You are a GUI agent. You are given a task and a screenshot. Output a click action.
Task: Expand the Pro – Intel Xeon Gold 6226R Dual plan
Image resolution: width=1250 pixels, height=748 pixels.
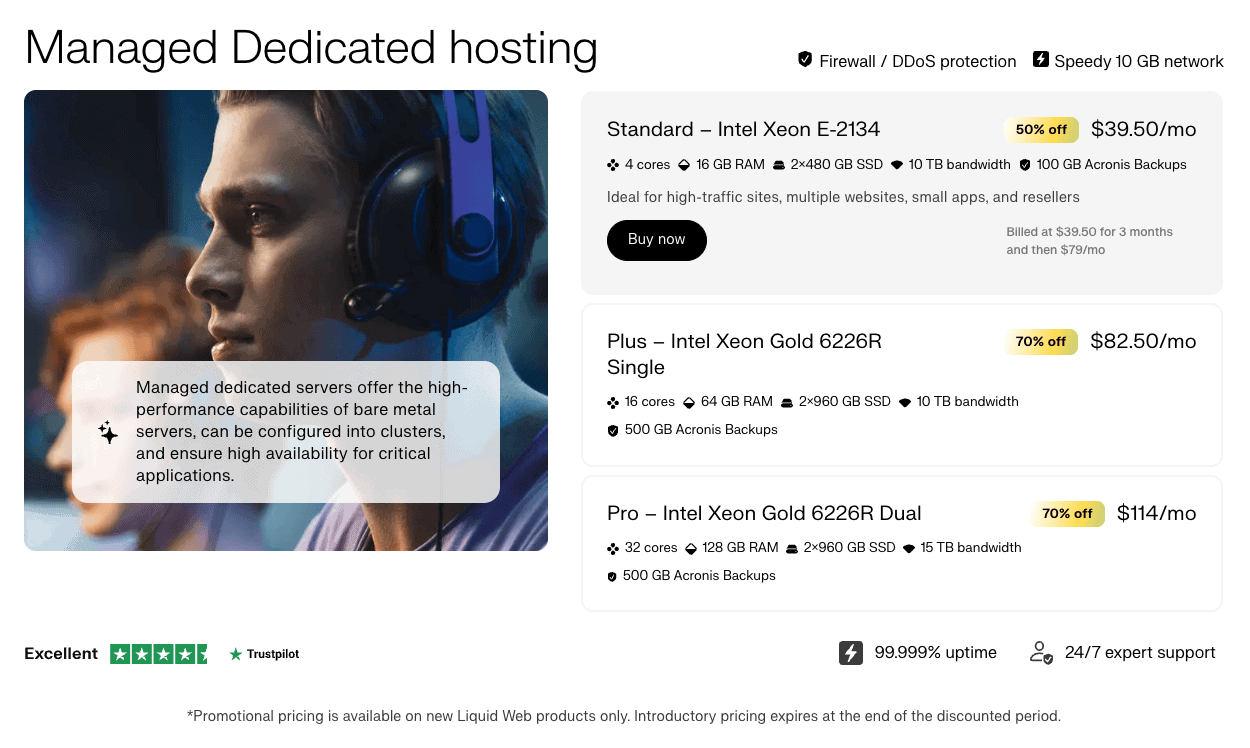coord(764,513)
